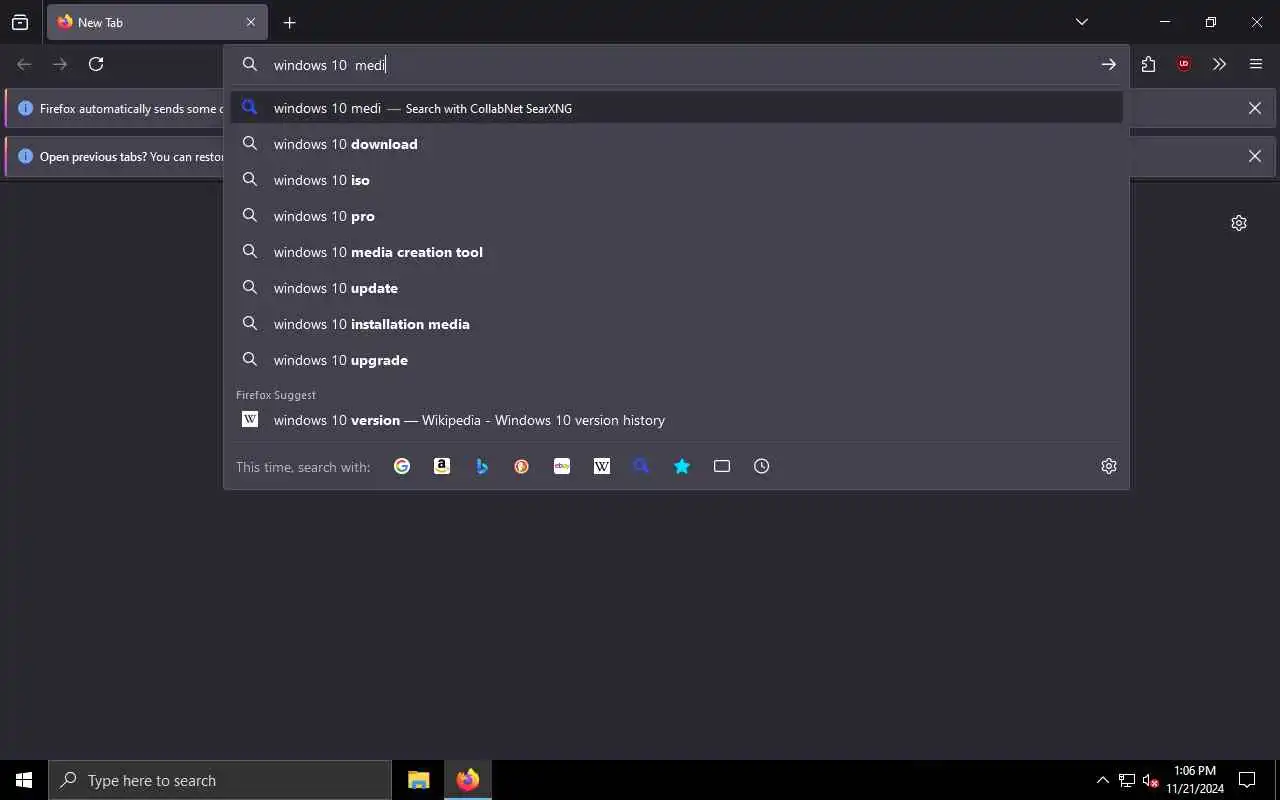Open Windows notification center

click(x=1247, y=780)
